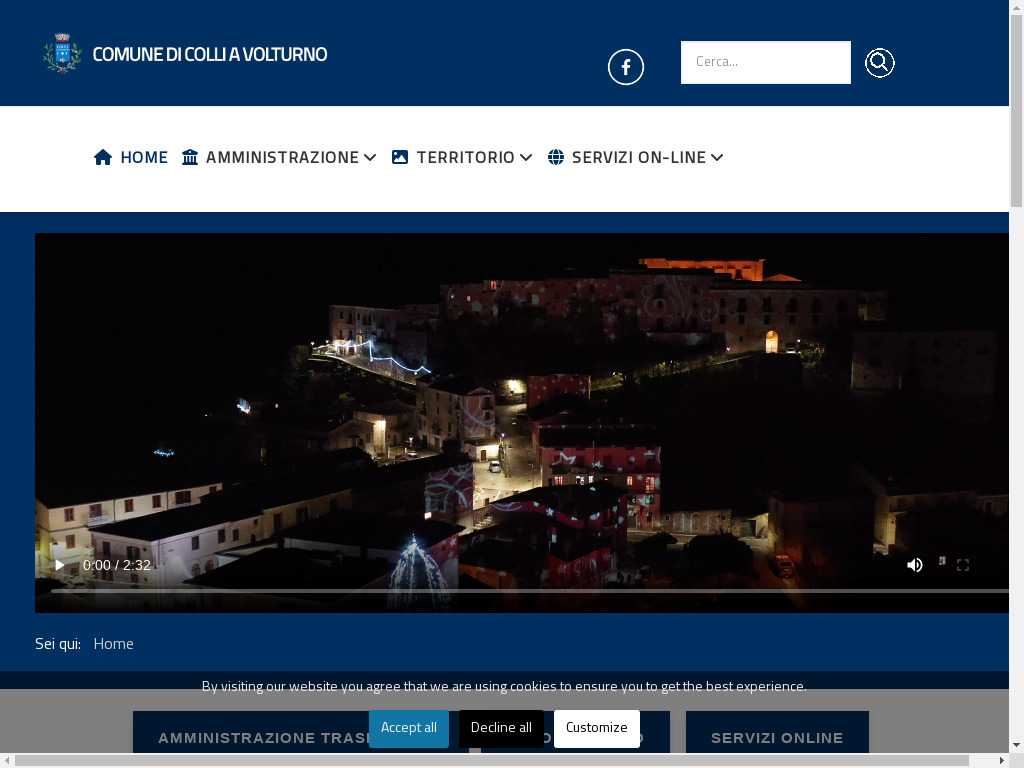Click the scrollbar down arrow

click(1016, 745)
